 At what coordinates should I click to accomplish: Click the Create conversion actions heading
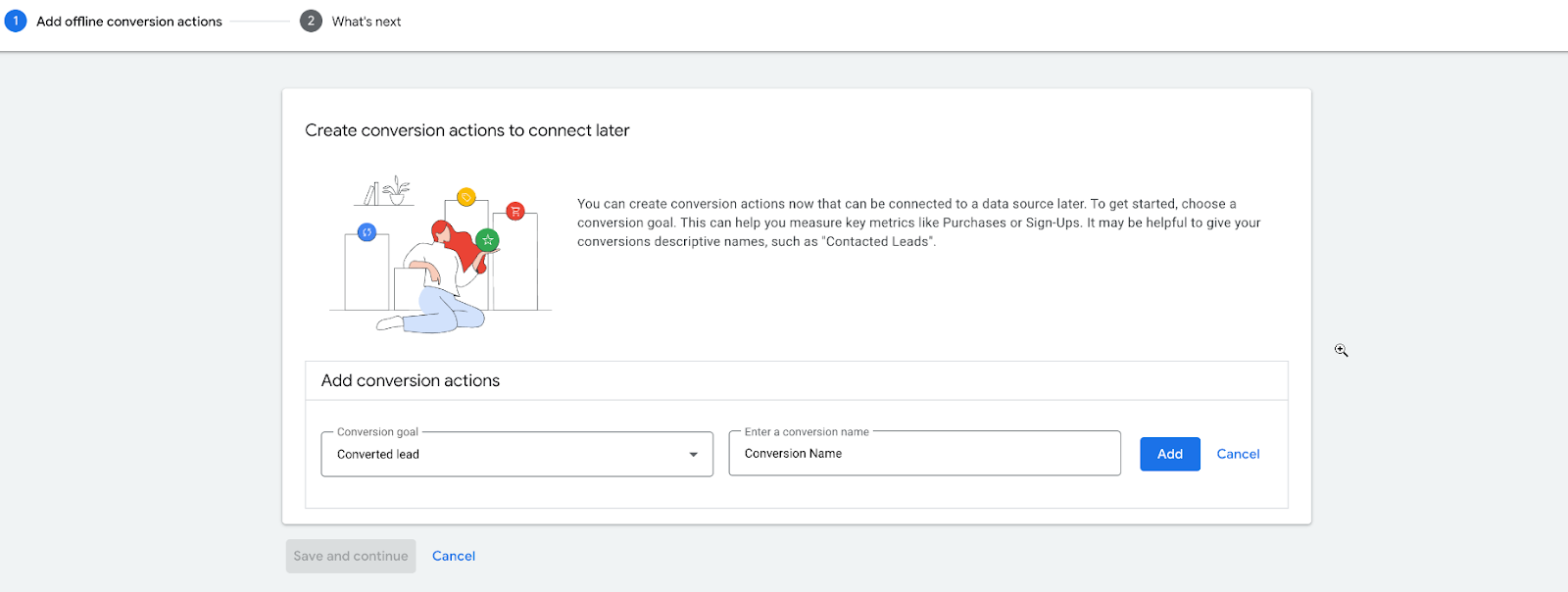click(x=467, y=130)
